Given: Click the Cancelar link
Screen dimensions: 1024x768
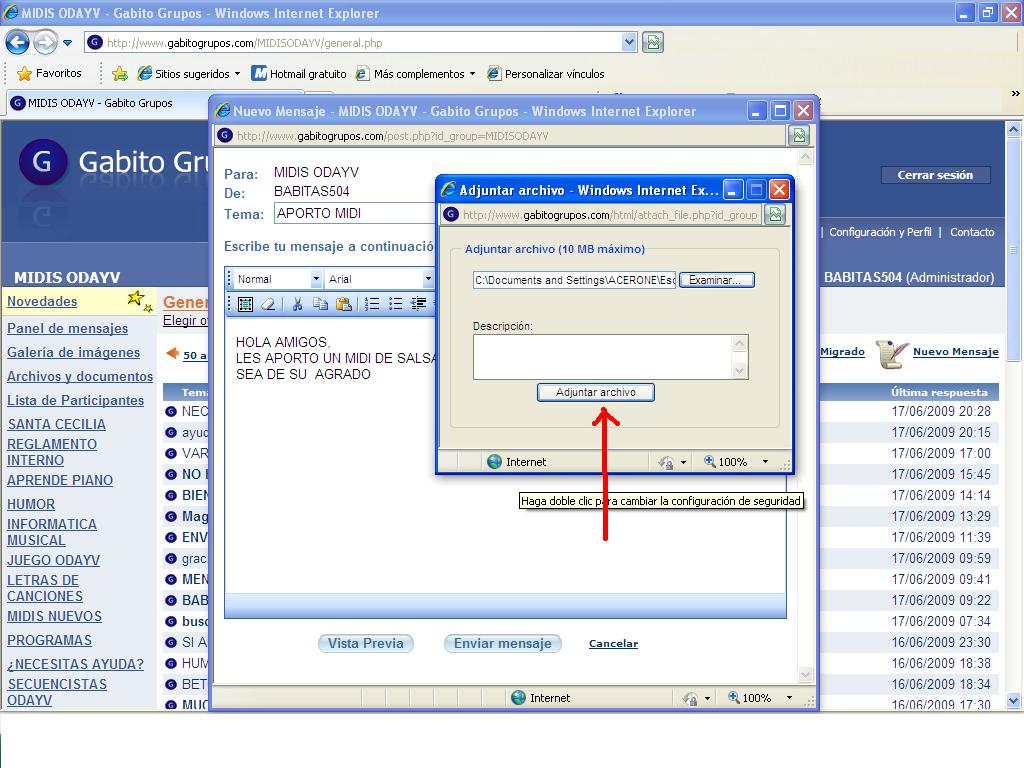Looking at the screenshot, I should (x=613, y=644).
